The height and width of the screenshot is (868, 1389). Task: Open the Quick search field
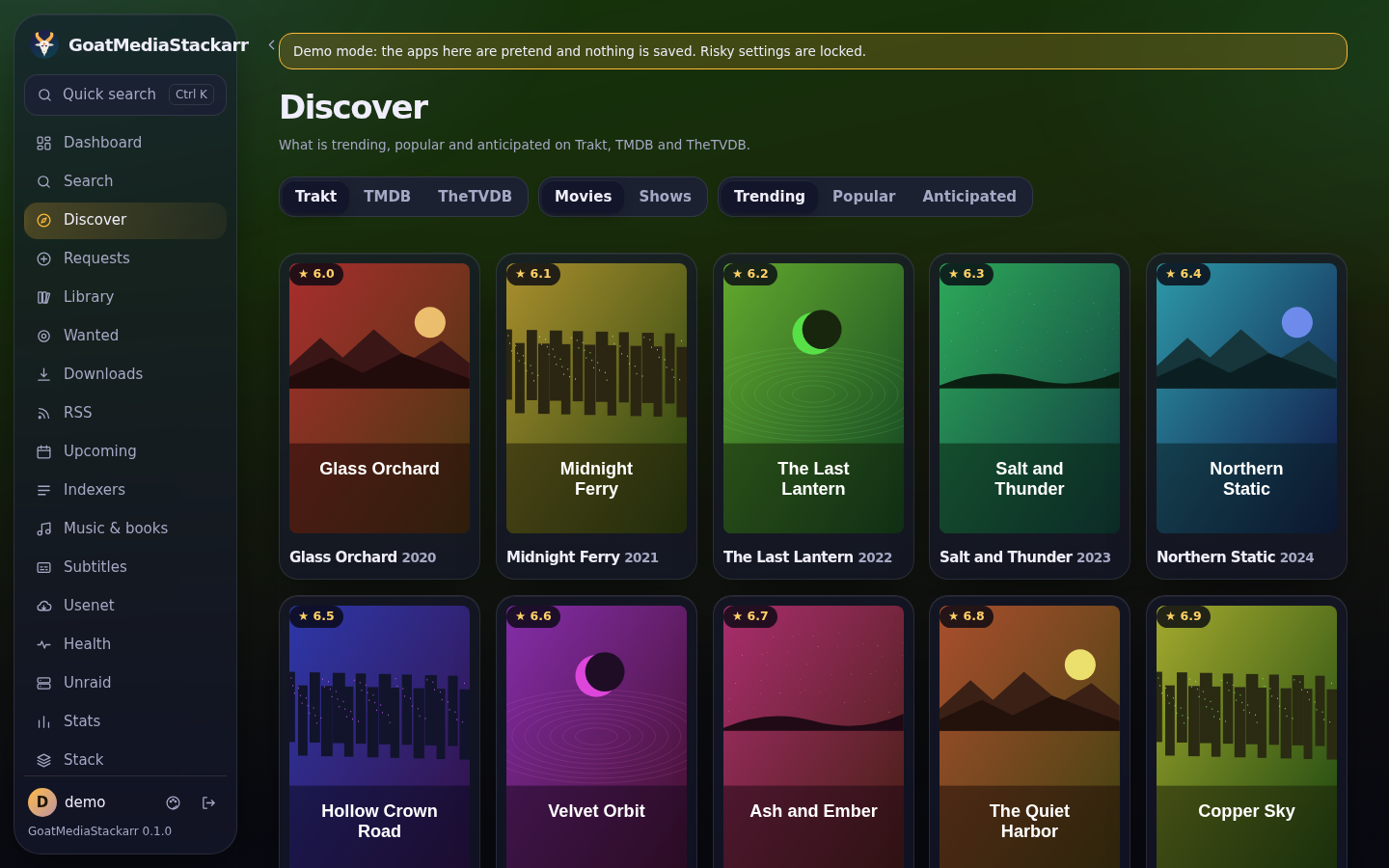(125, 95)
